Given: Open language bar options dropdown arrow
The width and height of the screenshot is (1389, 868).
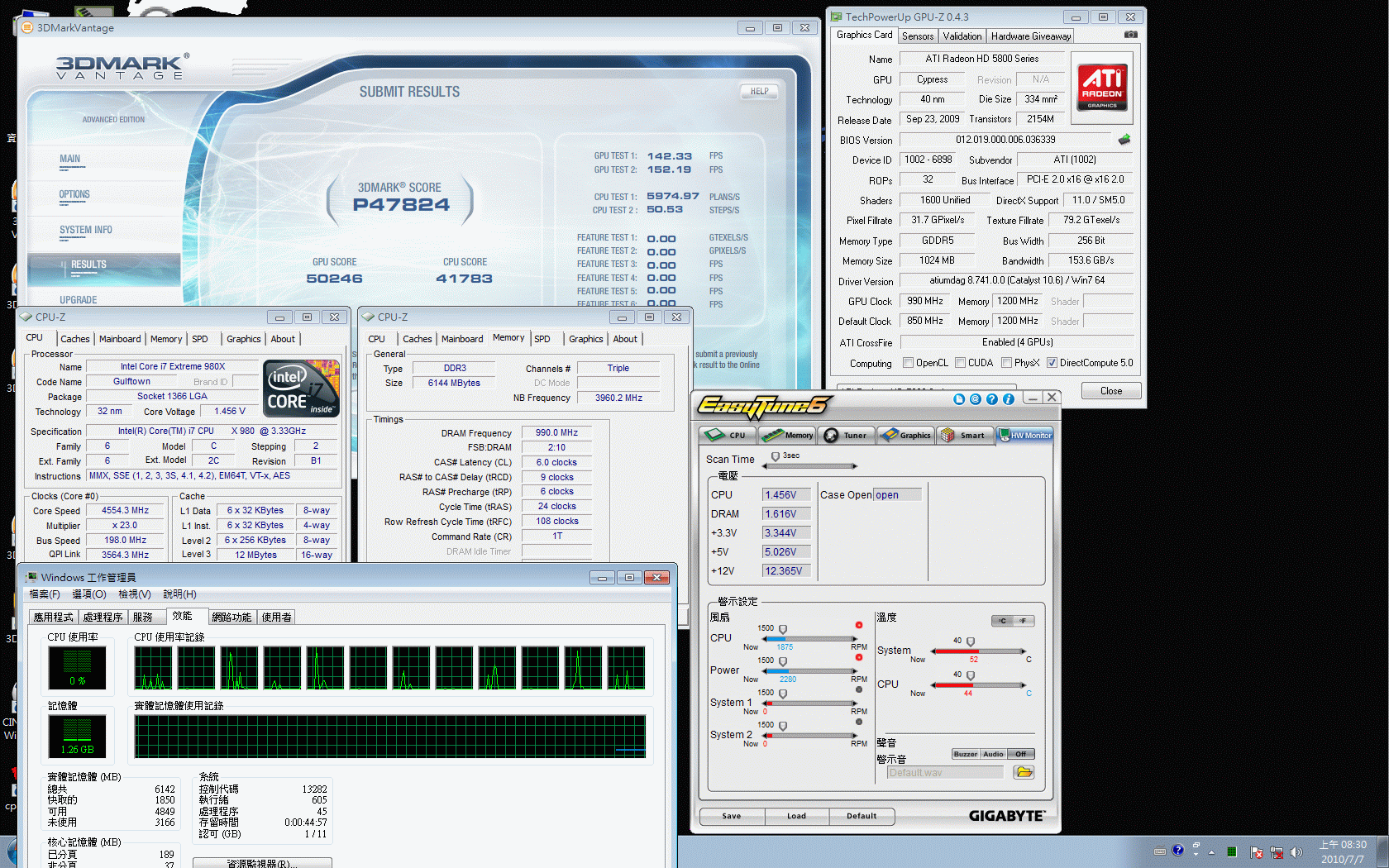Looking at the screenshot, I should point(1196,855).
